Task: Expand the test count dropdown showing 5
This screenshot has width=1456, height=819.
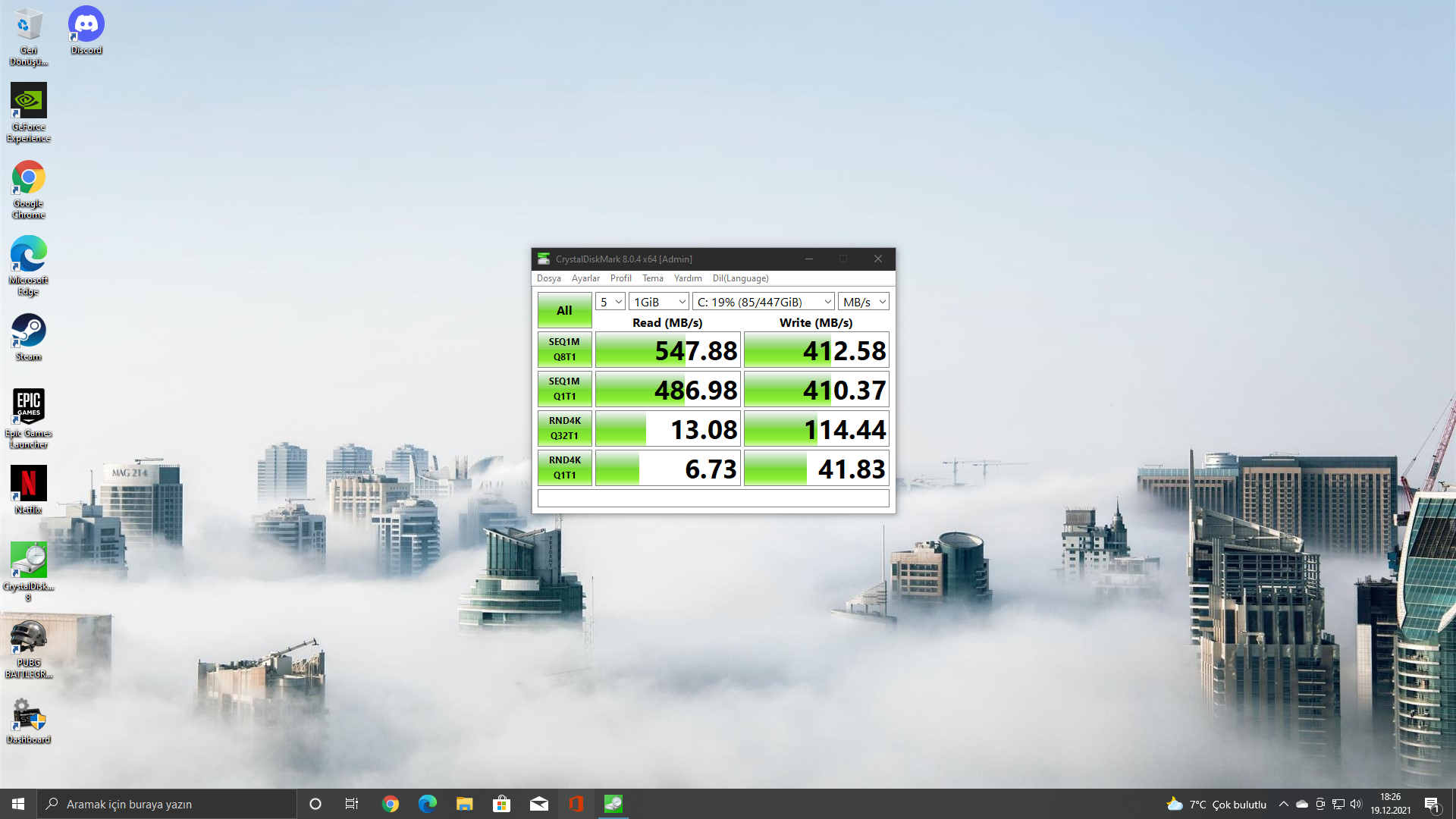Action: point(610,302)
